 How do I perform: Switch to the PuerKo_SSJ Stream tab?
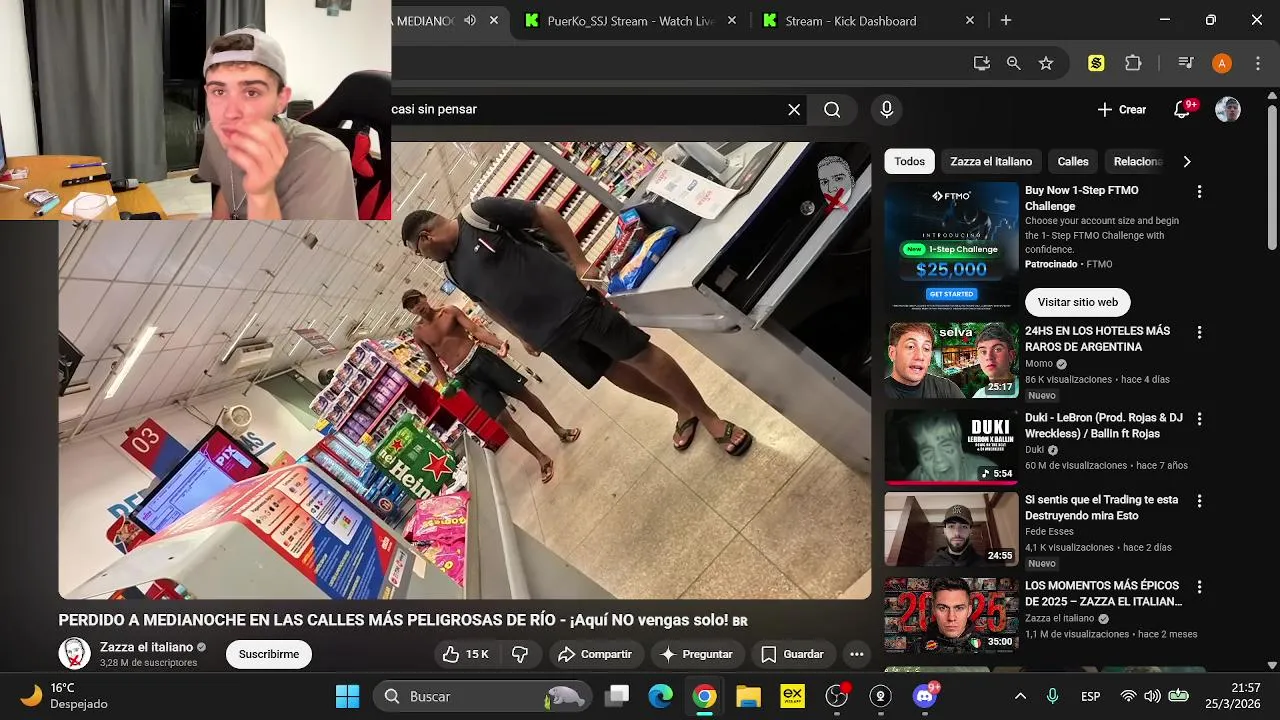(630, 20)
